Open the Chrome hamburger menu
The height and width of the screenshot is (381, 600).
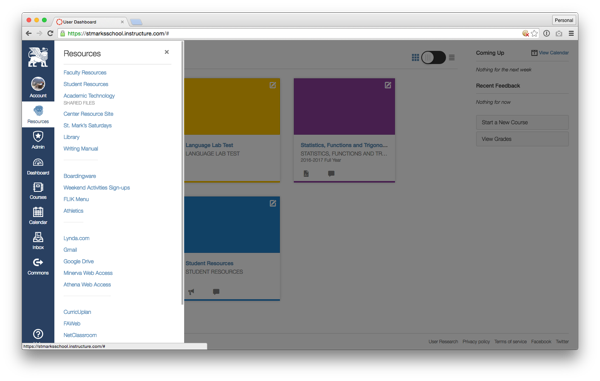click(571, 34)
